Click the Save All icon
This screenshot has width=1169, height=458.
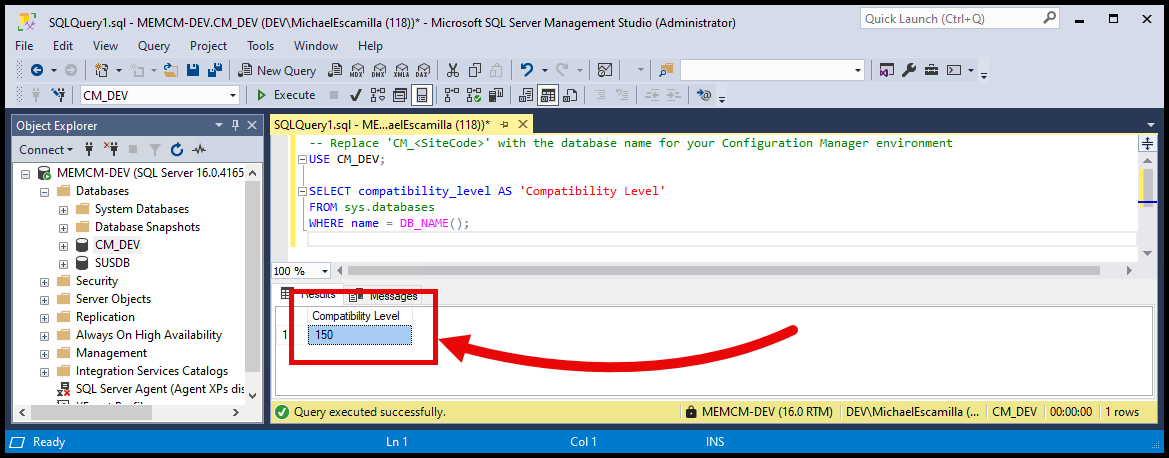pyautogui.click(x=215, y=70)
